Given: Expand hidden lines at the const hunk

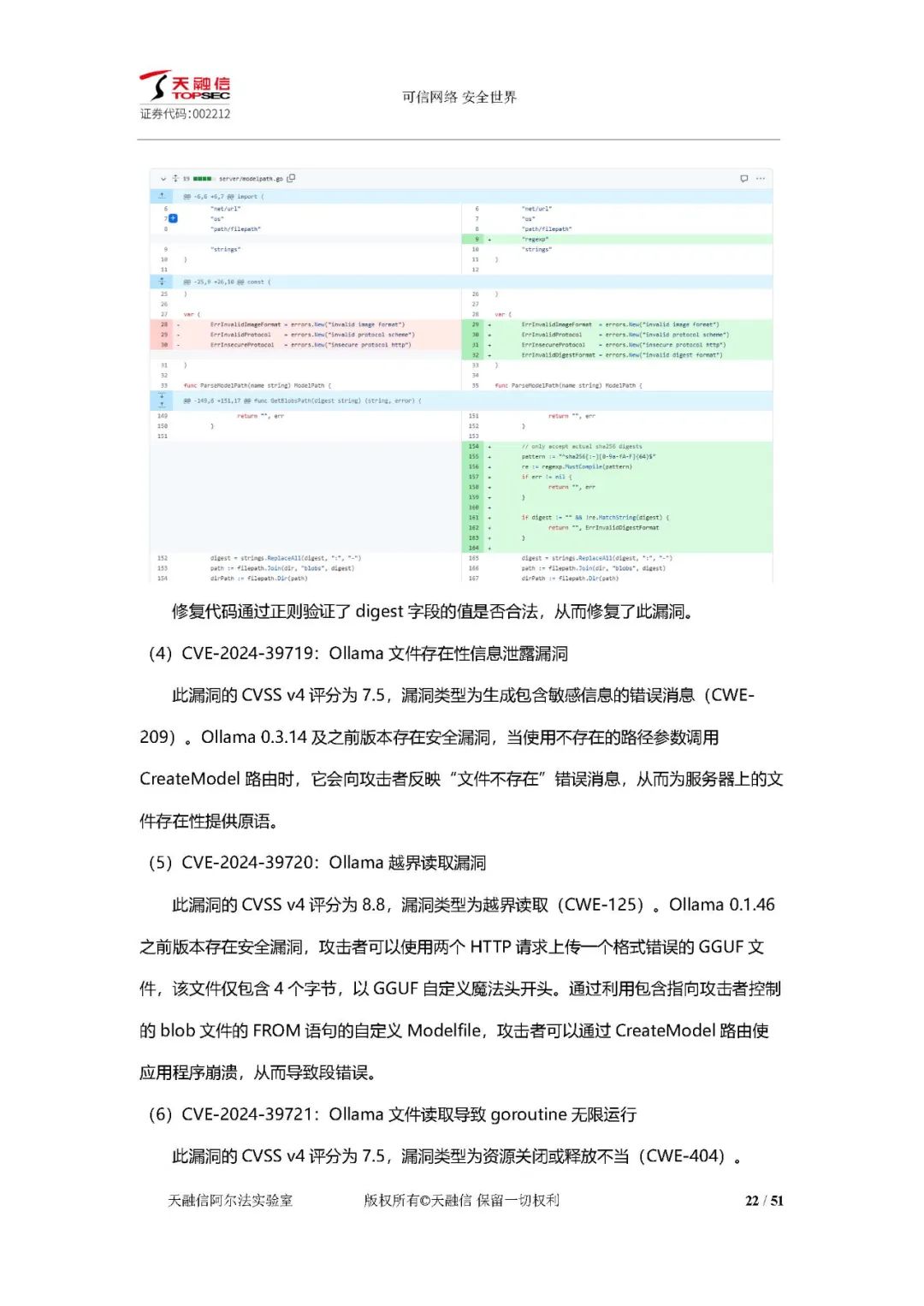Looking at the screenshot, I should pos(162,281).
